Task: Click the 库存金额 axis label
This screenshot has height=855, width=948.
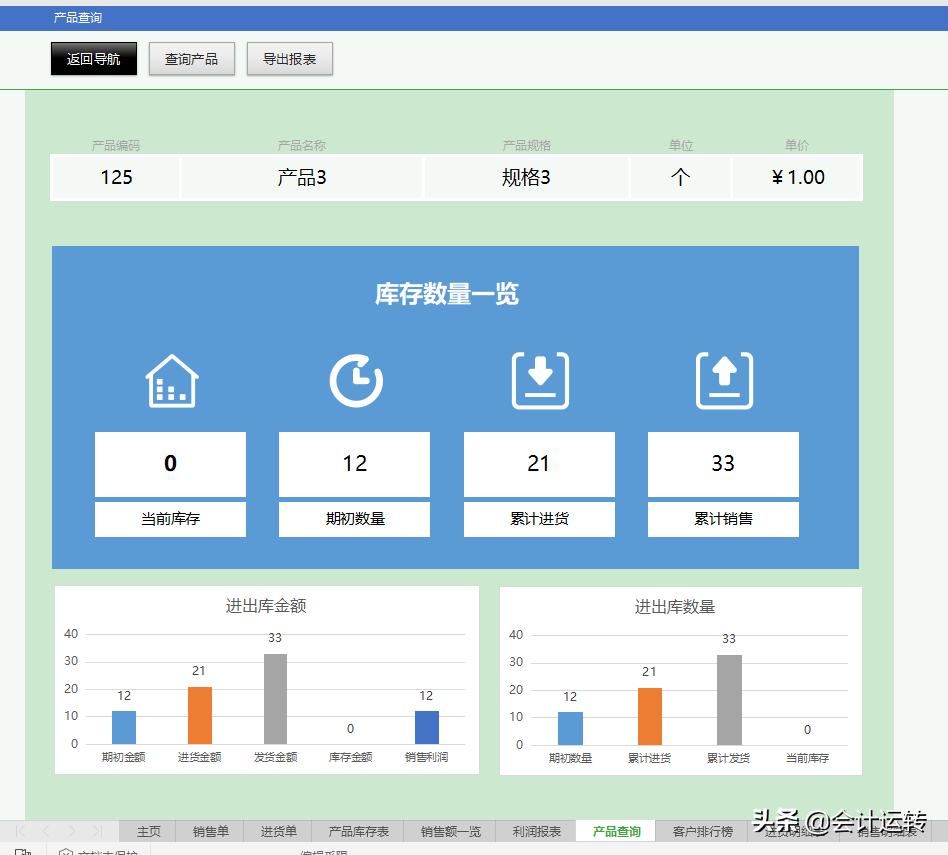Action: tap(351, 757)
